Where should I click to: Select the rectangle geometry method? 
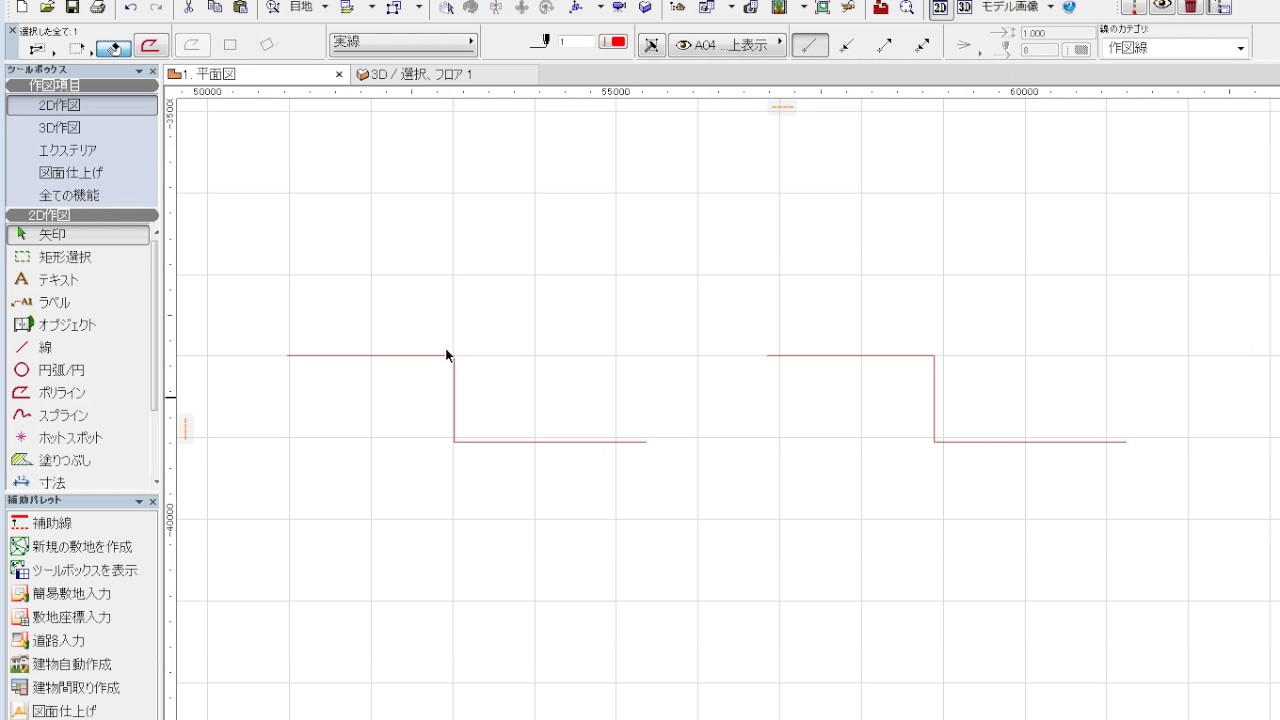coord(230,45)
